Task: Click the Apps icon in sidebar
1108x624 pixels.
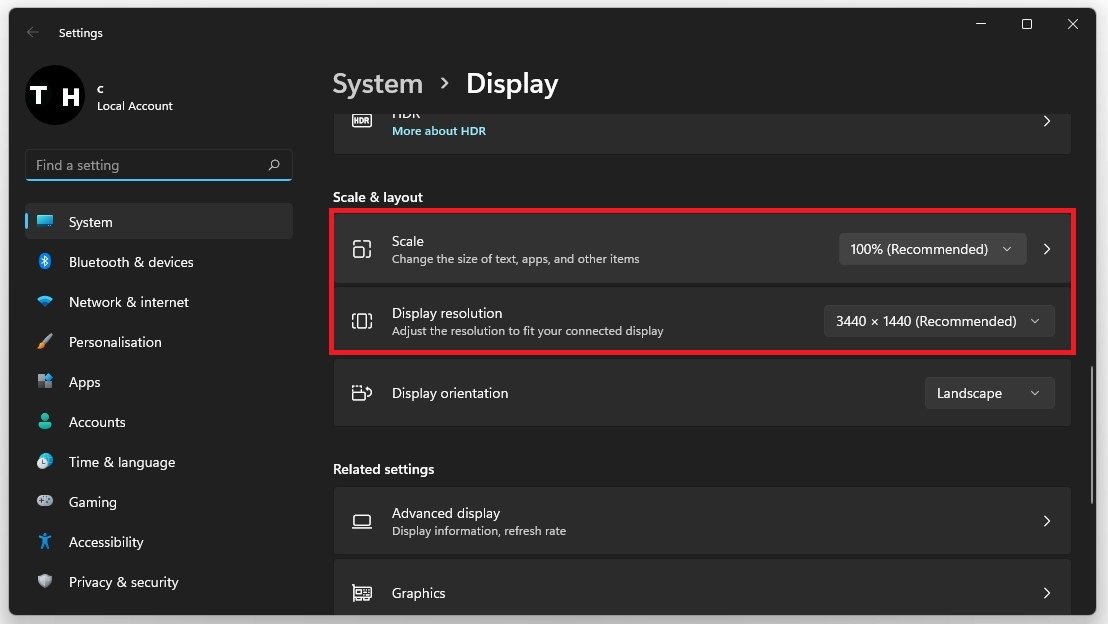Action: (45, 382)
